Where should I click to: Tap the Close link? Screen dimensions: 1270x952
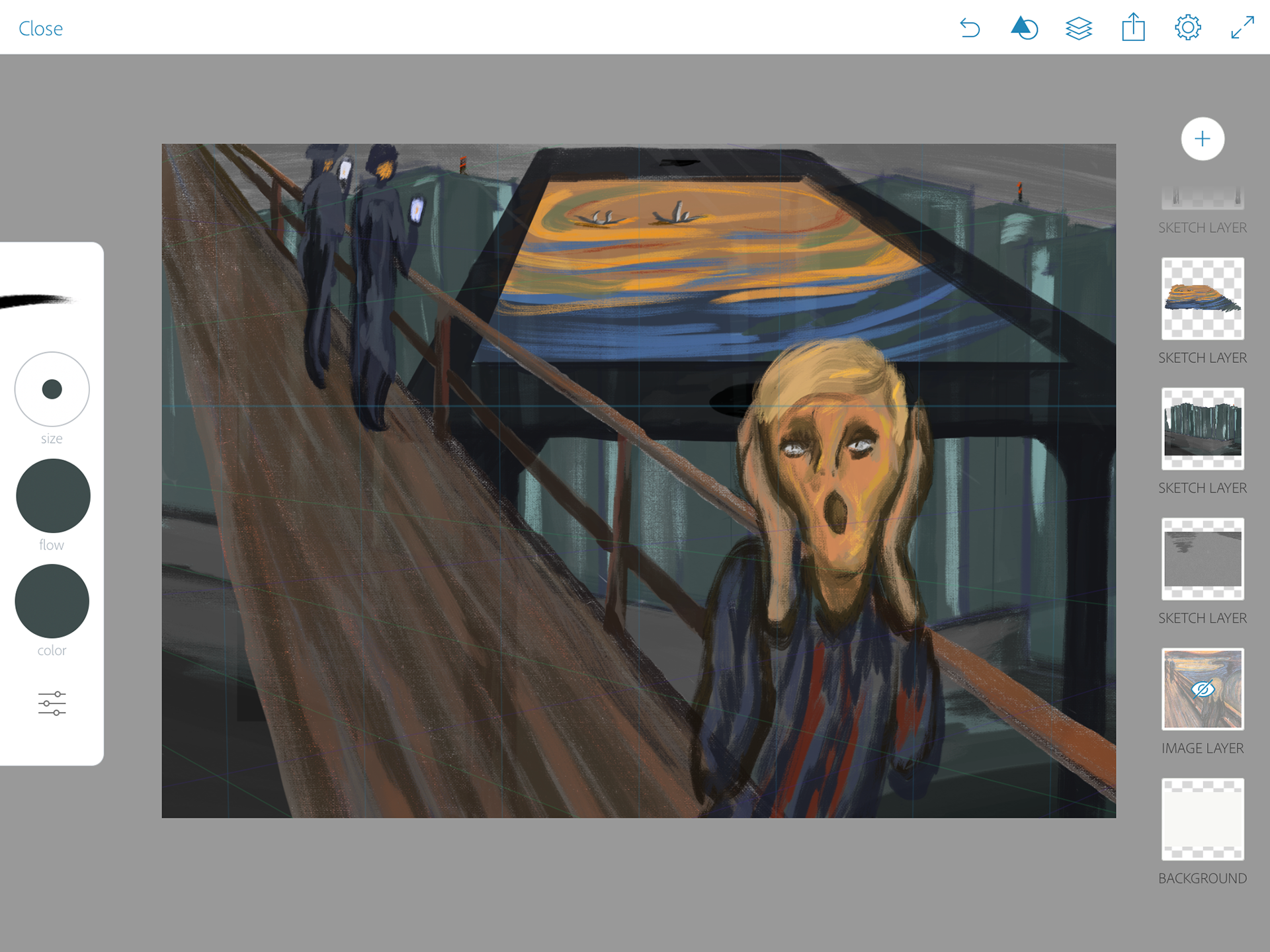40,28
